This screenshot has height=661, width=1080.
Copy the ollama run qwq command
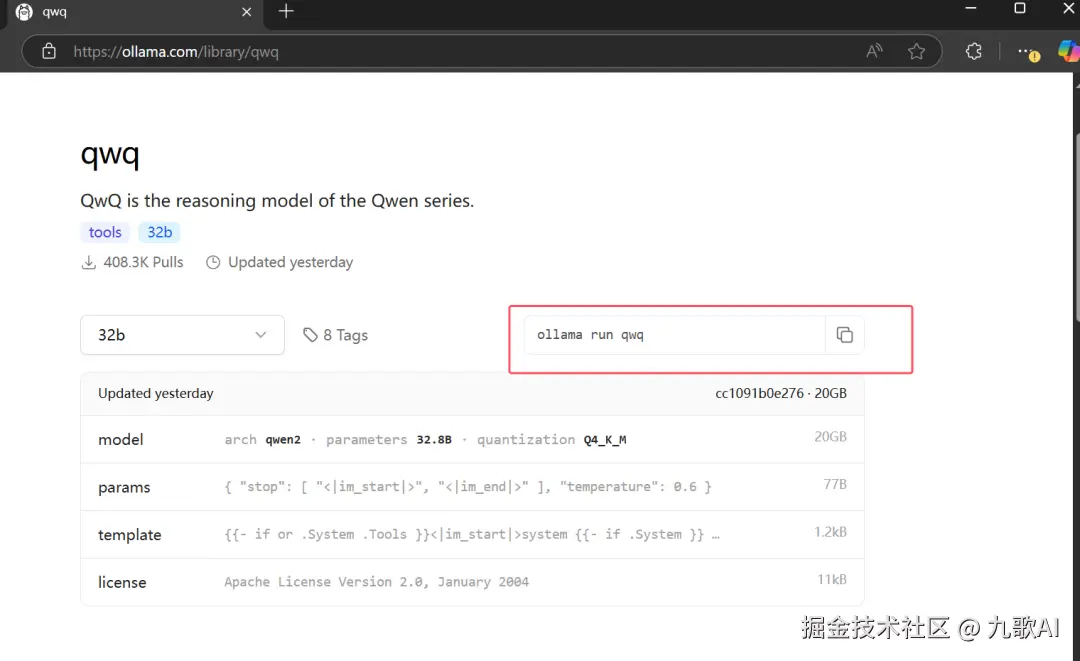tap(844, 335)
